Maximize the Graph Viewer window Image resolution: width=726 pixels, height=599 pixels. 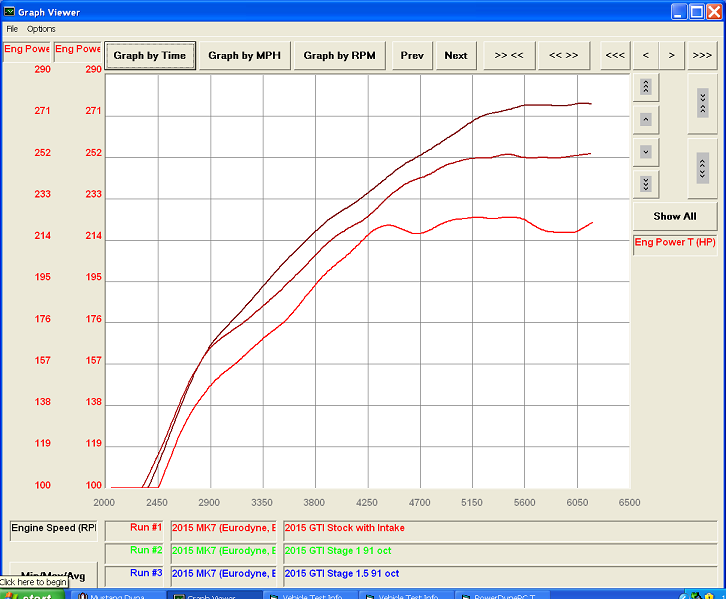point(696,12)
